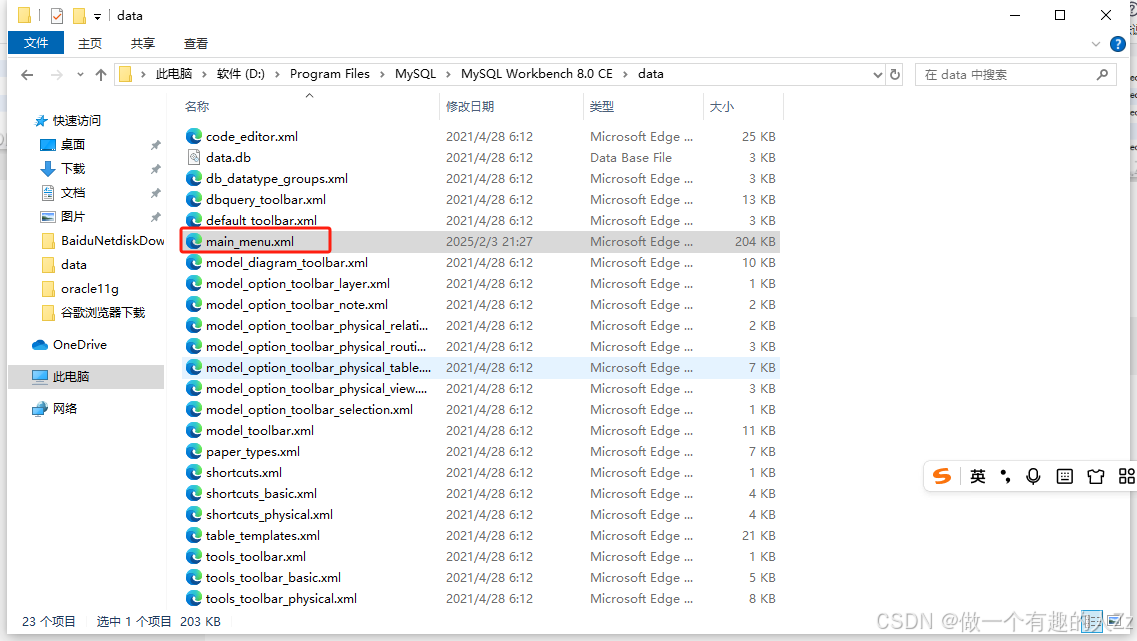
Task: Sort by 类型 column header
Action: tap(602, 107)
